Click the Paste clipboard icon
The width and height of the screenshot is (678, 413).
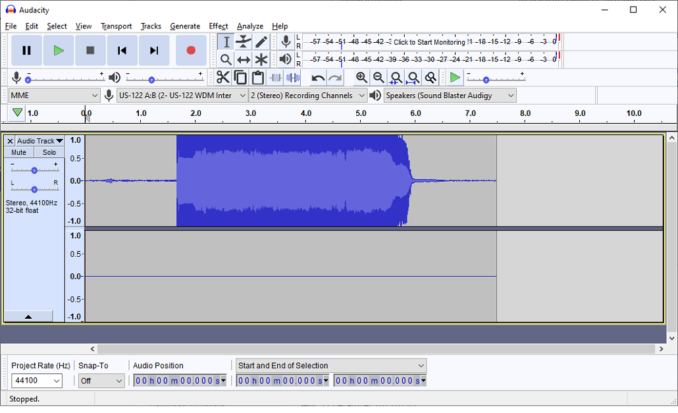tap(258, 78)
